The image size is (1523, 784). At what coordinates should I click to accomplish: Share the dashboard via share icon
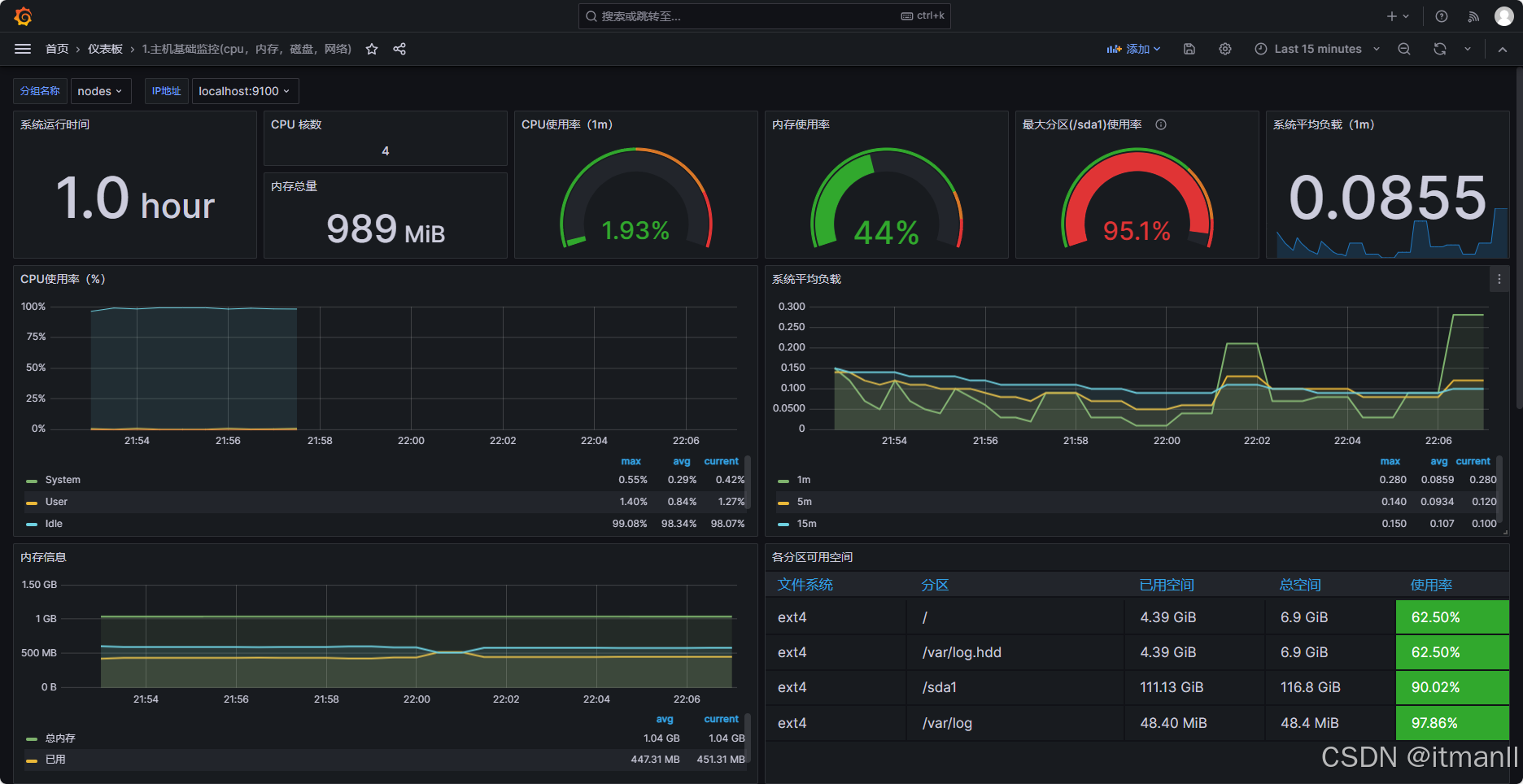pos(399,49)
